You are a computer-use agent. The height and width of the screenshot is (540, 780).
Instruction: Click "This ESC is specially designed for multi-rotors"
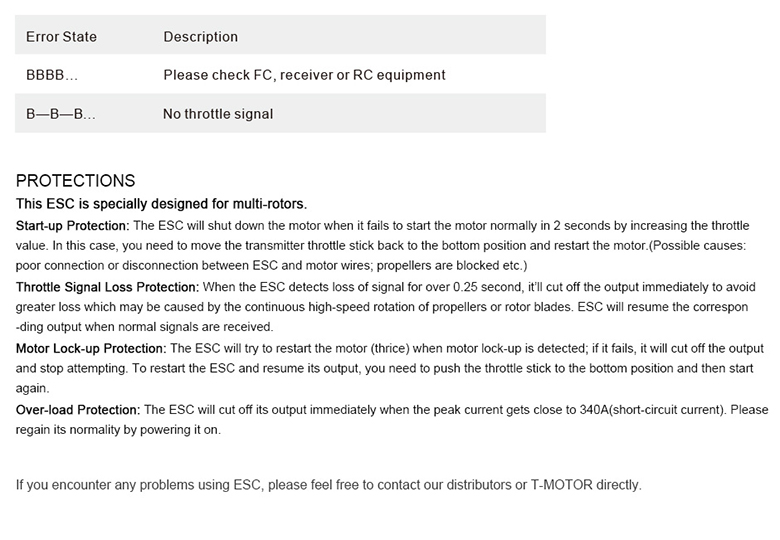(161, 203)
